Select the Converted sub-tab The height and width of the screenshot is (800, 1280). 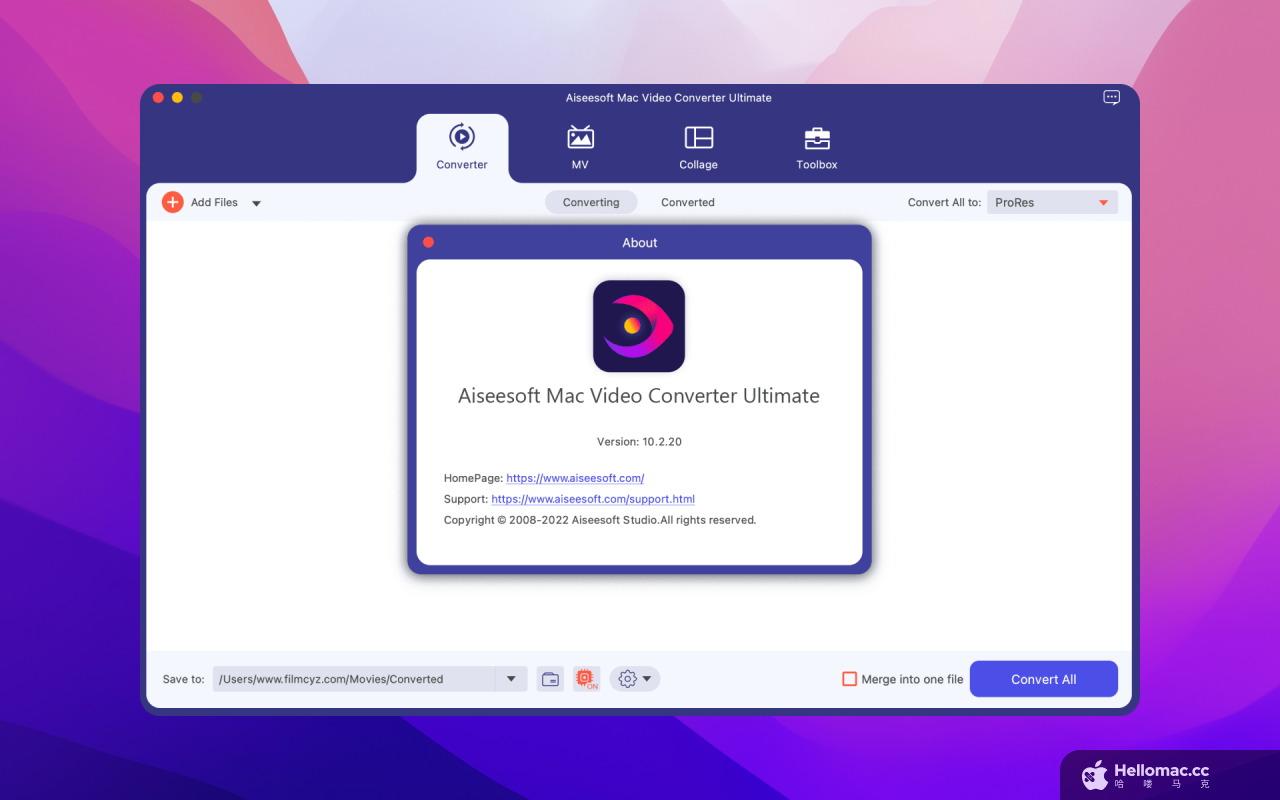pyautogui.click(x=688, y=202)
